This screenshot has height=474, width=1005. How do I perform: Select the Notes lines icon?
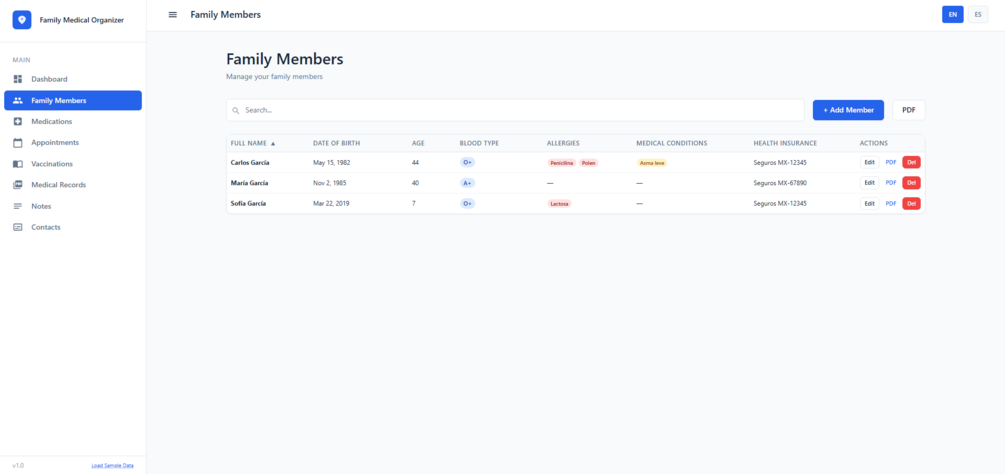pos(18,206)
